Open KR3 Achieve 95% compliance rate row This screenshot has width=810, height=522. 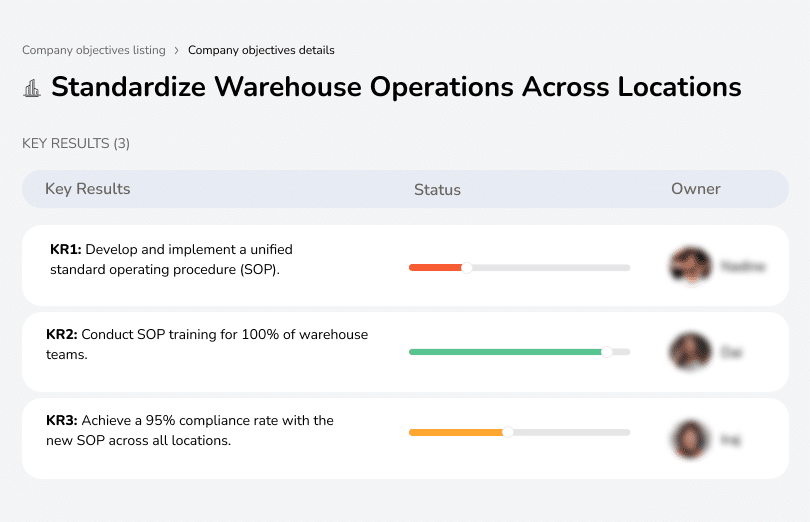pos(406,438)
